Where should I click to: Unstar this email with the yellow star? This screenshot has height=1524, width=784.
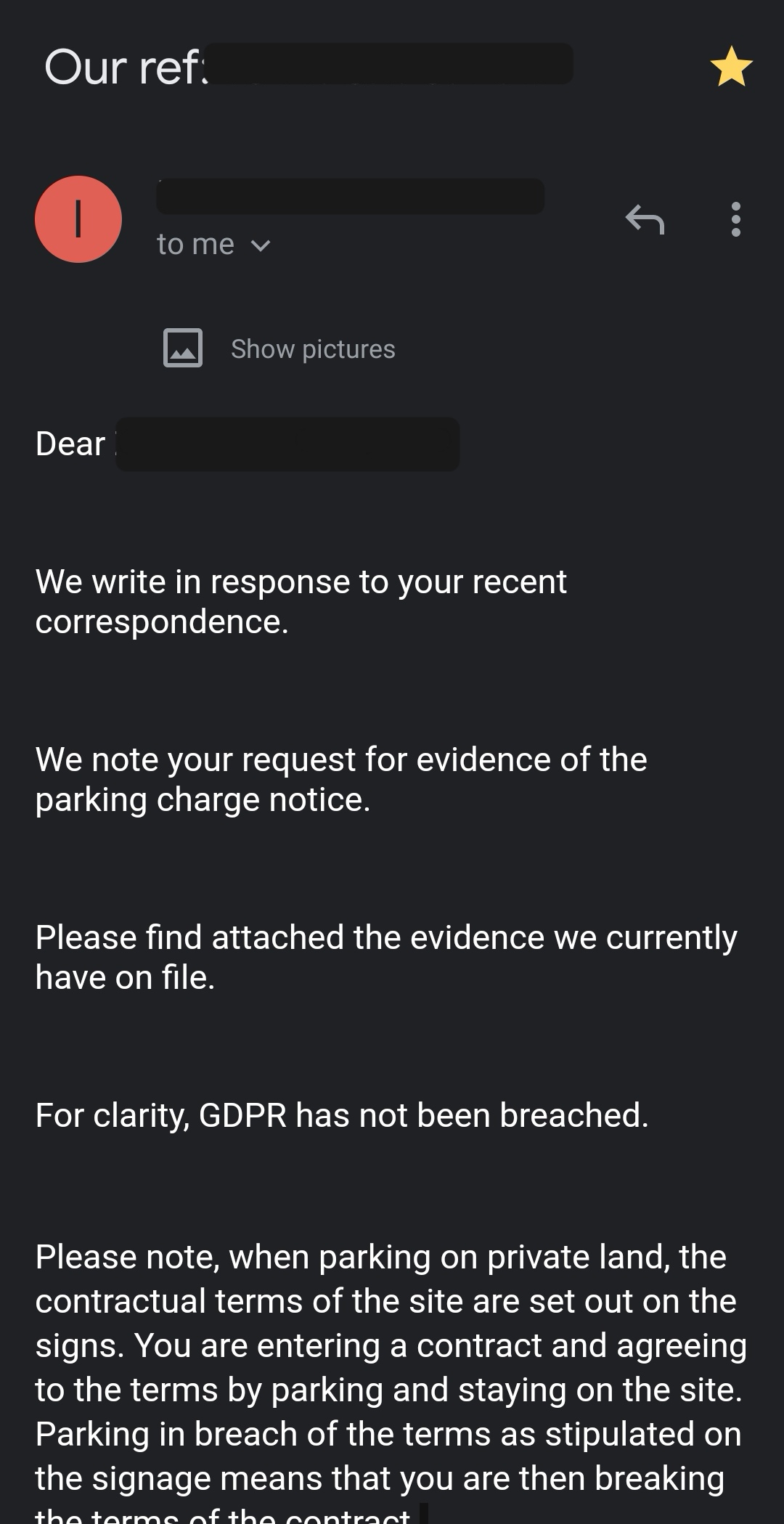pos(731,67)
